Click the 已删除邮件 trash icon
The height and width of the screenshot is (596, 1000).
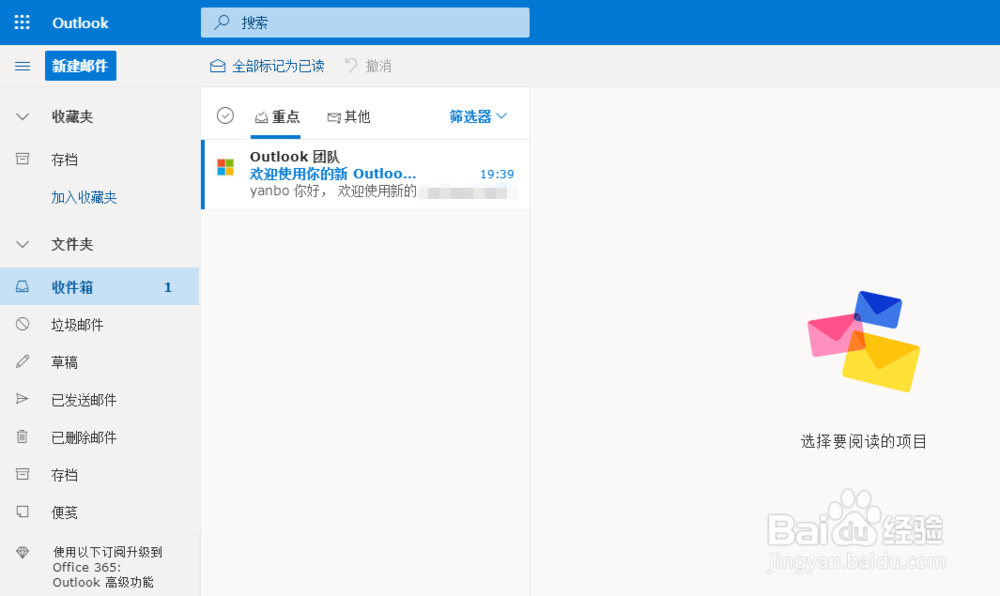(x=22, y=437)
